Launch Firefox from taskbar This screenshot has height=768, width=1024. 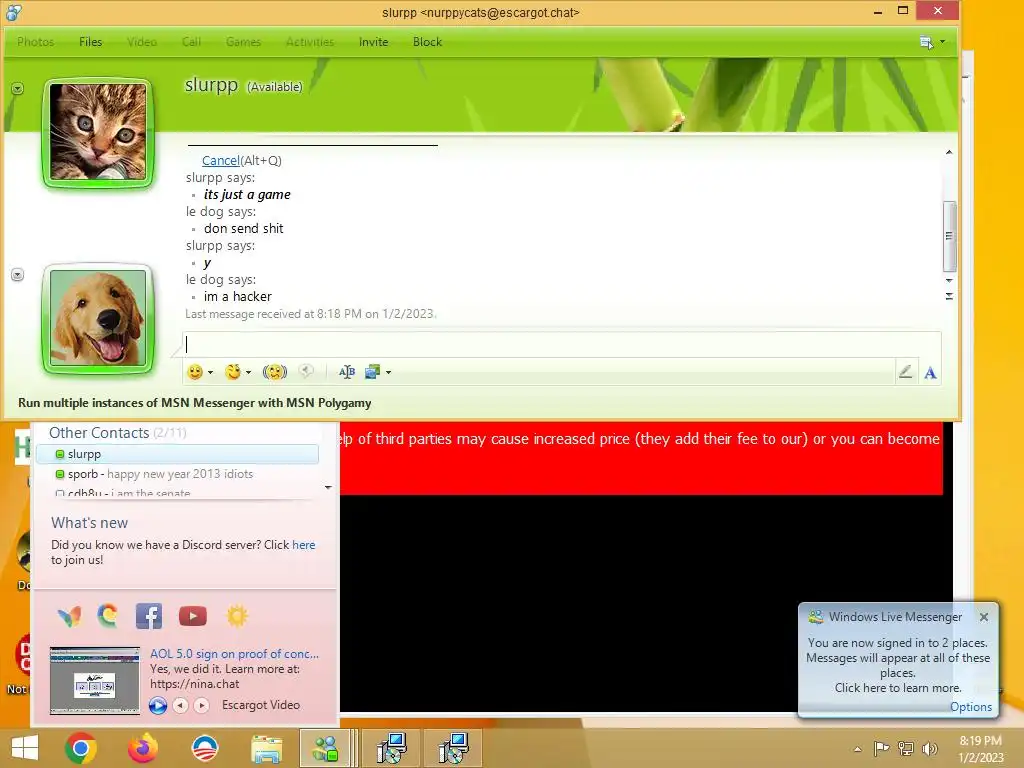[x=142, y=748]
